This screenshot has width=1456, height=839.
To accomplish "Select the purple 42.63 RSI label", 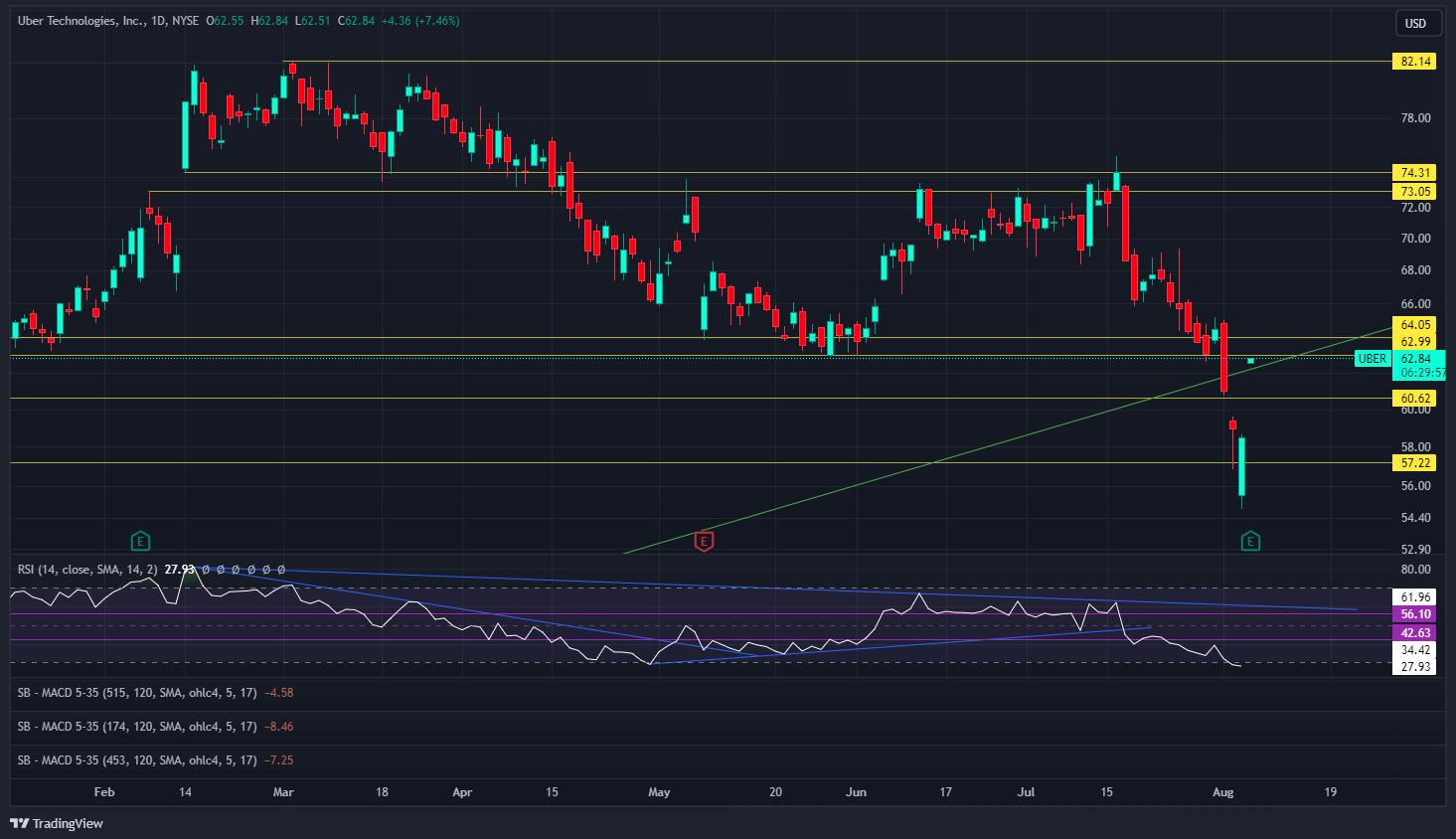I will click(1415, 633).
